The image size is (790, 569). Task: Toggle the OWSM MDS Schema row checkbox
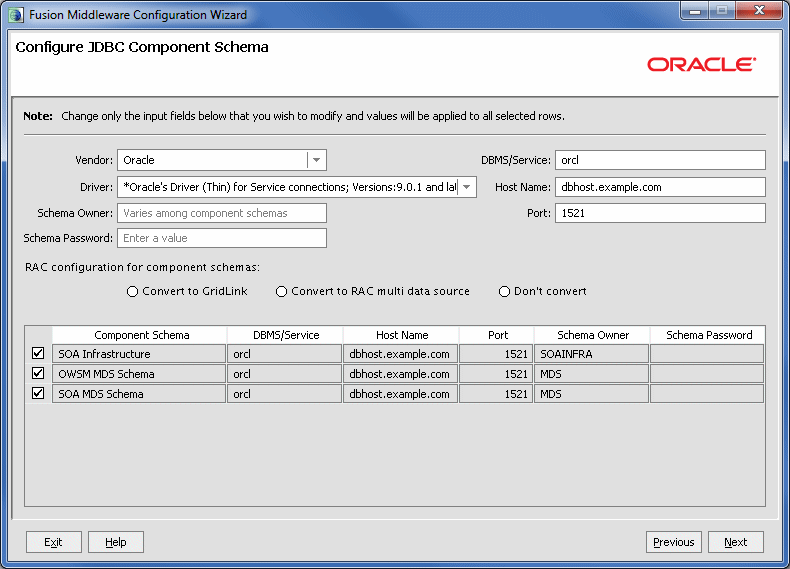(38, 373)
